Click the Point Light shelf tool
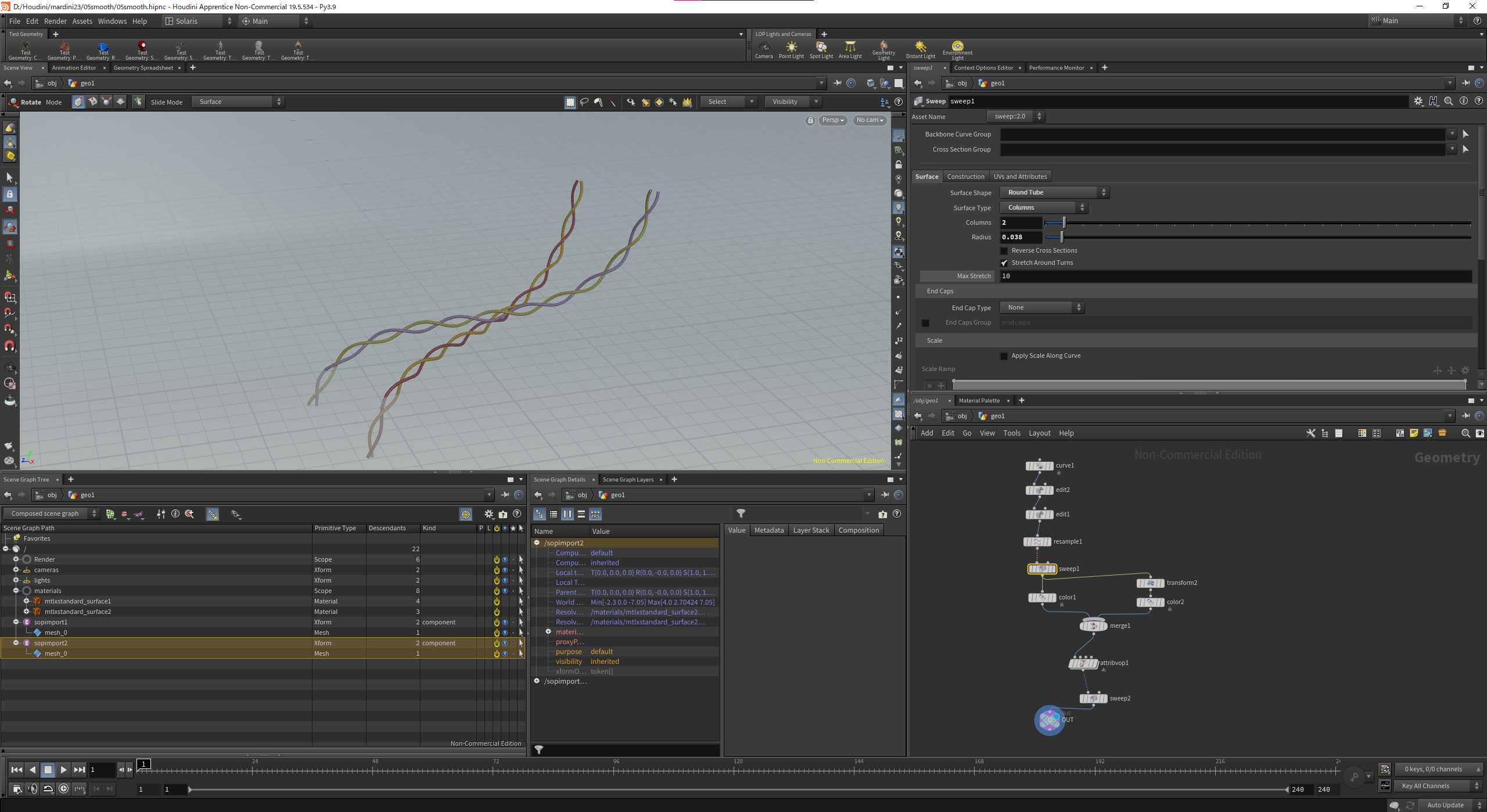1487x812 pixels. (x=791, y=50)
